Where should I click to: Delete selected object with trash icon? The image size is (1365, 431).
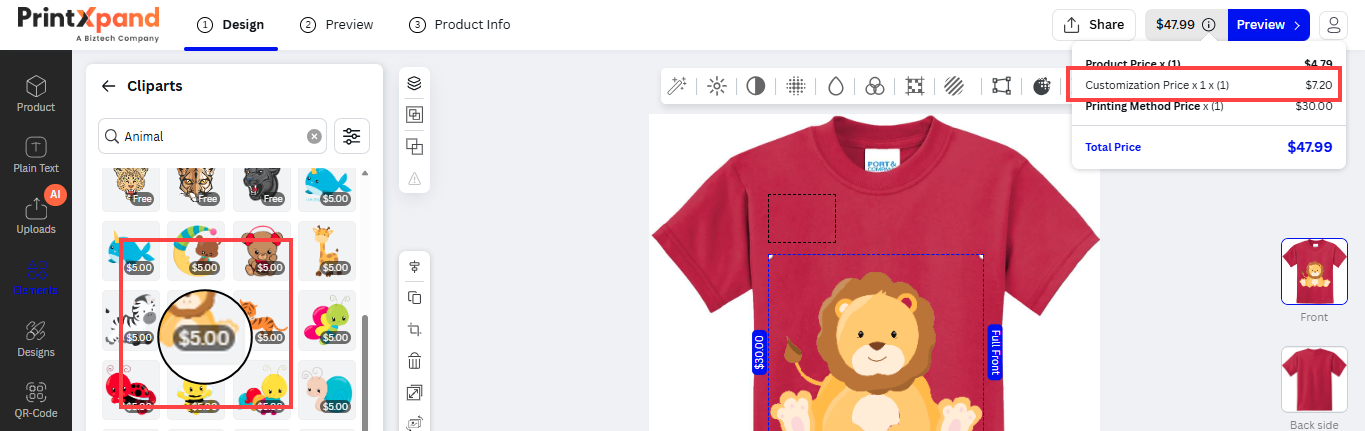414,361
